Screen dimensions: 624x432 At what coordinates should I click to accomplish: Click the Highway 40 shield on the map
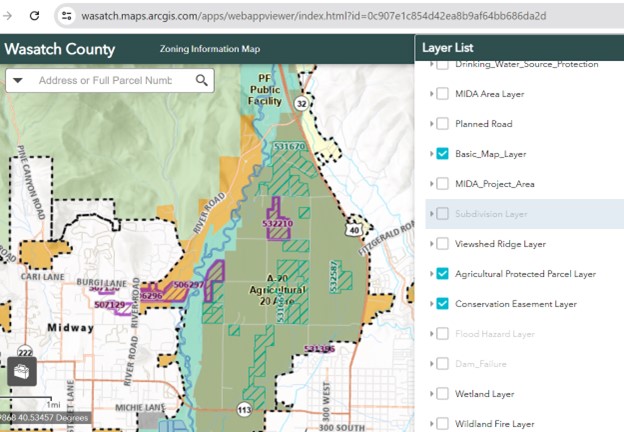[x=355, y=230]
